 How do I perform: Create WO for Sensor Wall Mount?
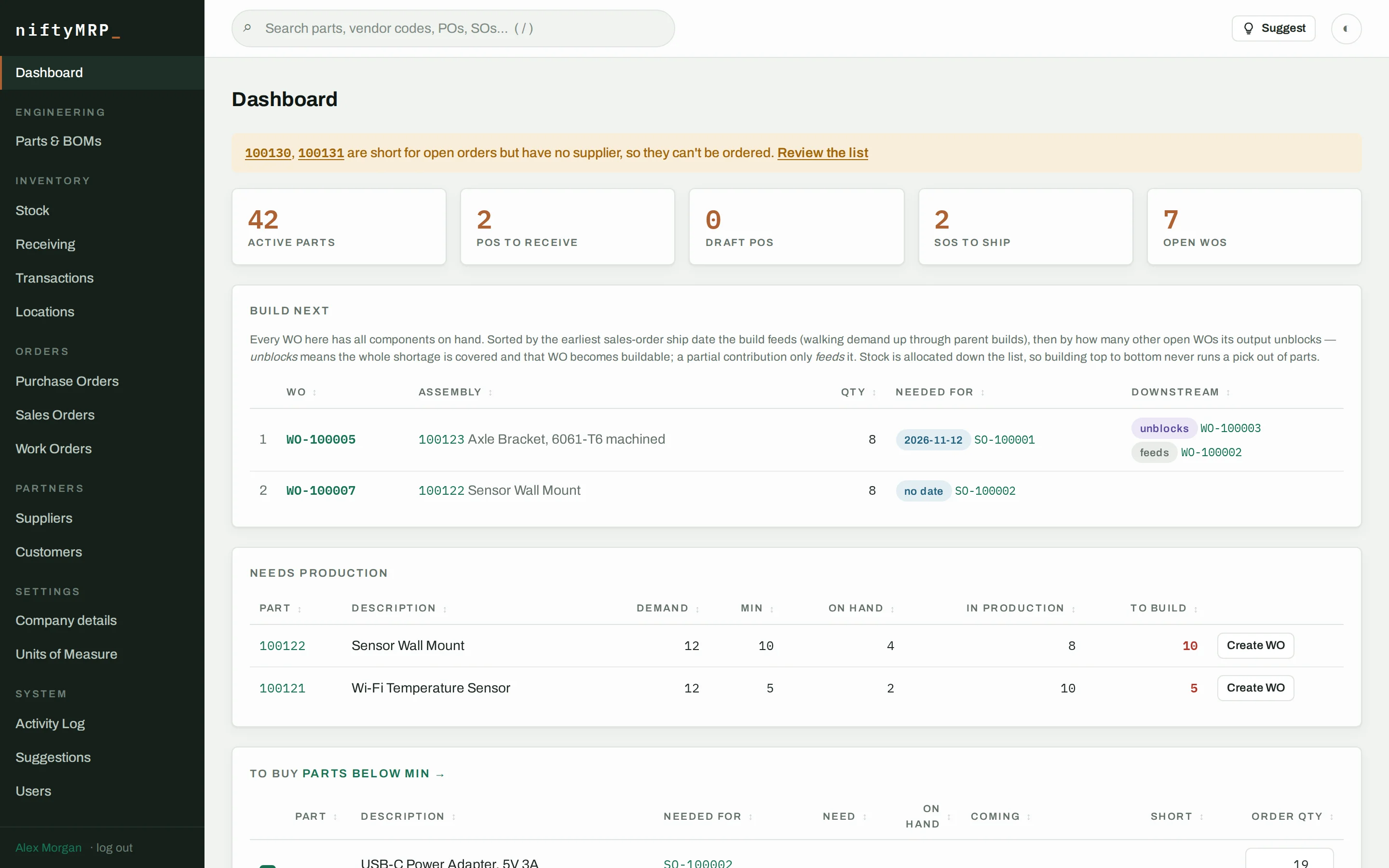click(x=1255, y=645)
